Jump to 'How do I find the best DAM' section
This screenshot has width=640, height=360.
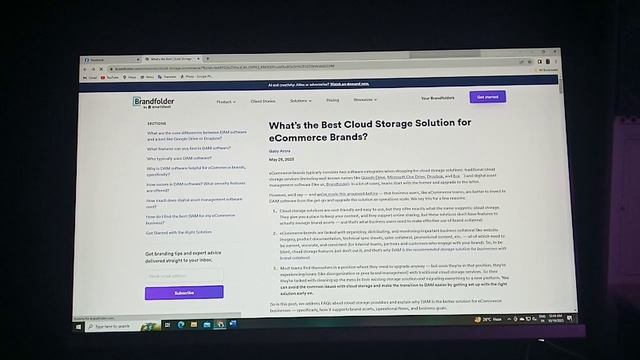190,219
